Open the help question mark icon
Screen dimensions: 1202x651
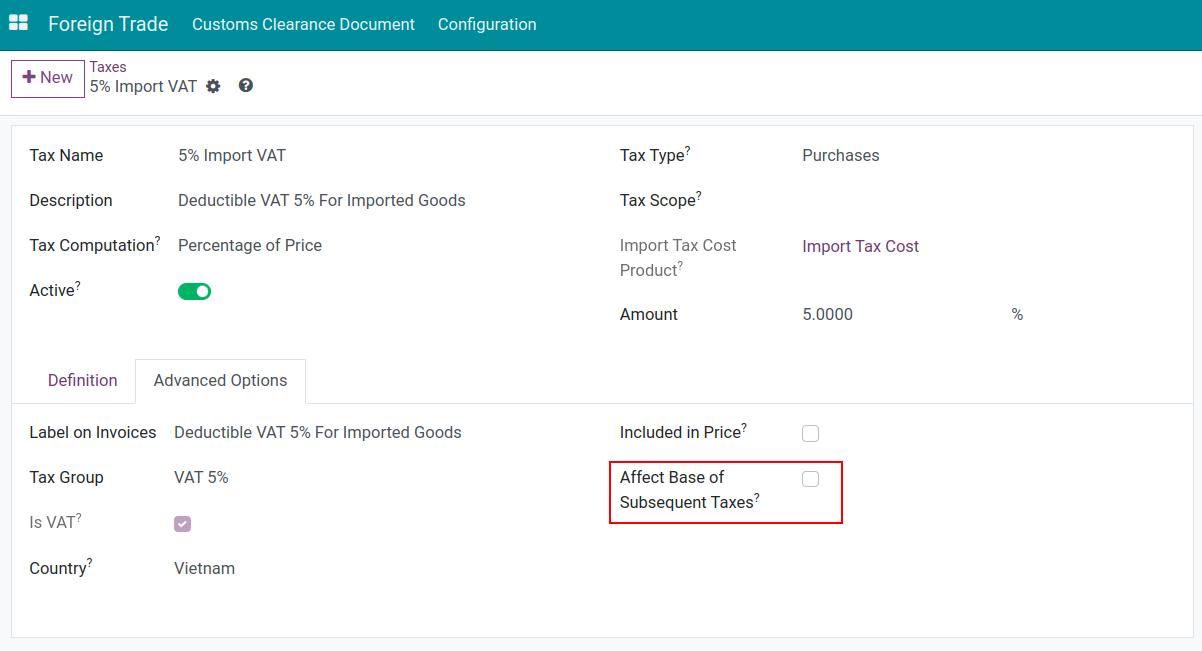[x=246, y=86]
